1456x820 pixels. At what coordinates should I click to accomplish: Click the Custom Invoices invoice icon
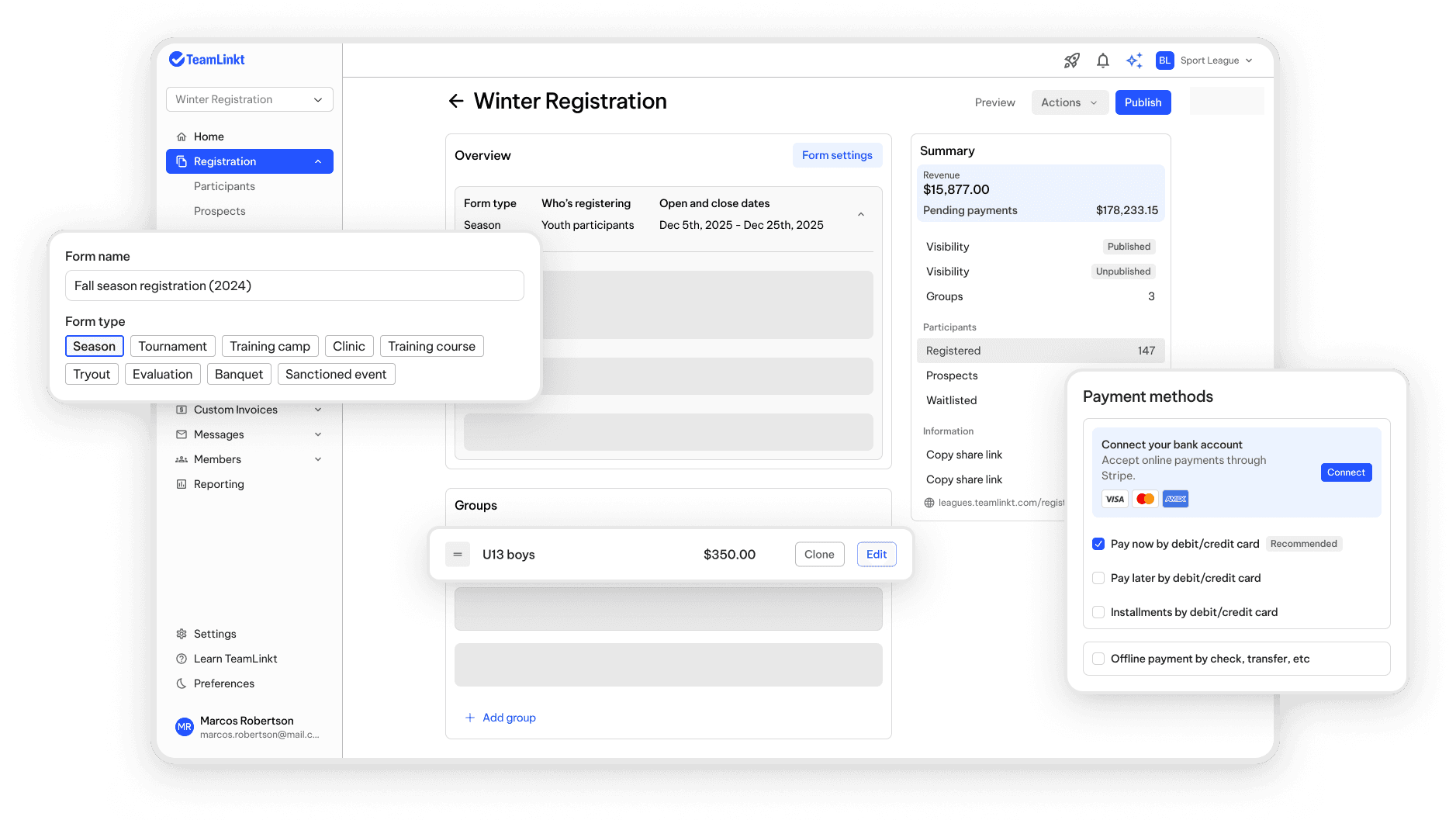[182, 410]
